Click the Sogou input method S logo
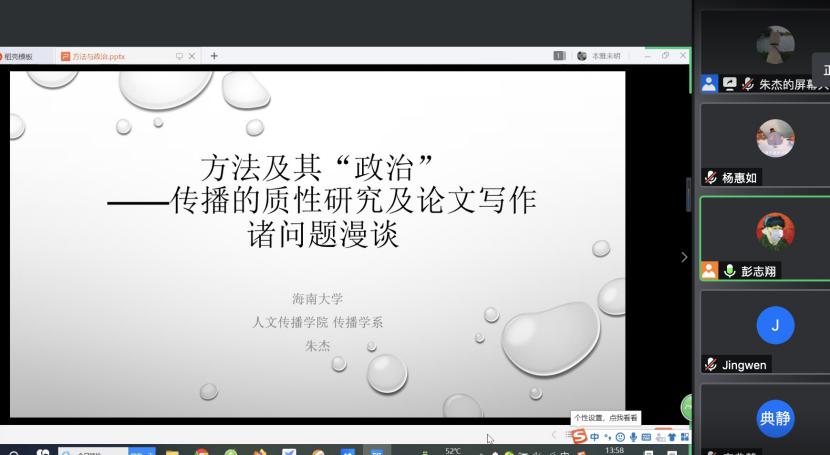 578,436
